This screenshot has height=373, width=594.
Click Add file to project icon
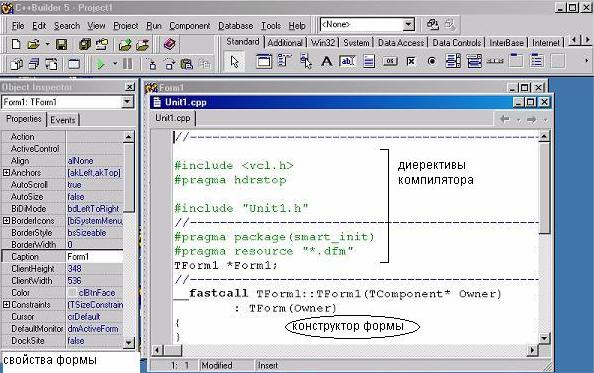[125, 44]
